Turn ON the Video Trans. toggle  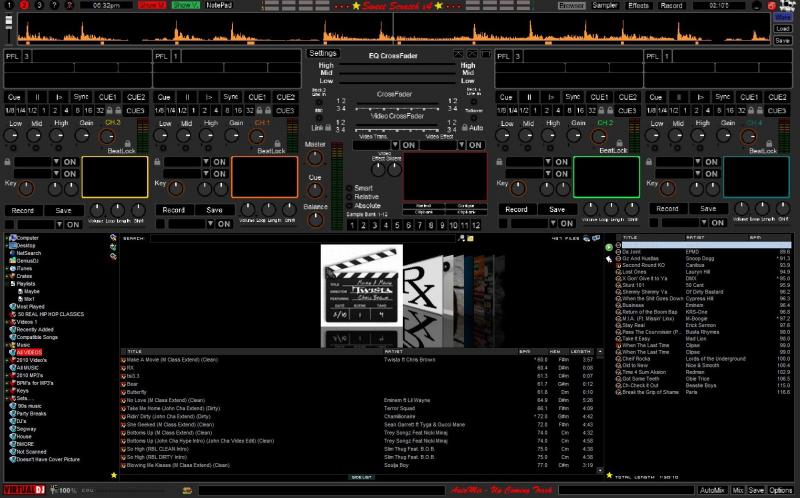[x=408, y=145]
